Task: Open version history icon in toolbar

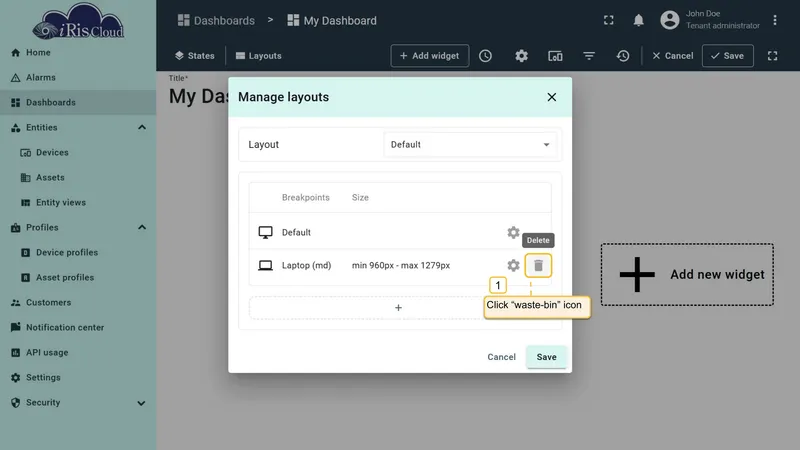Action: [x=623, y=56]
